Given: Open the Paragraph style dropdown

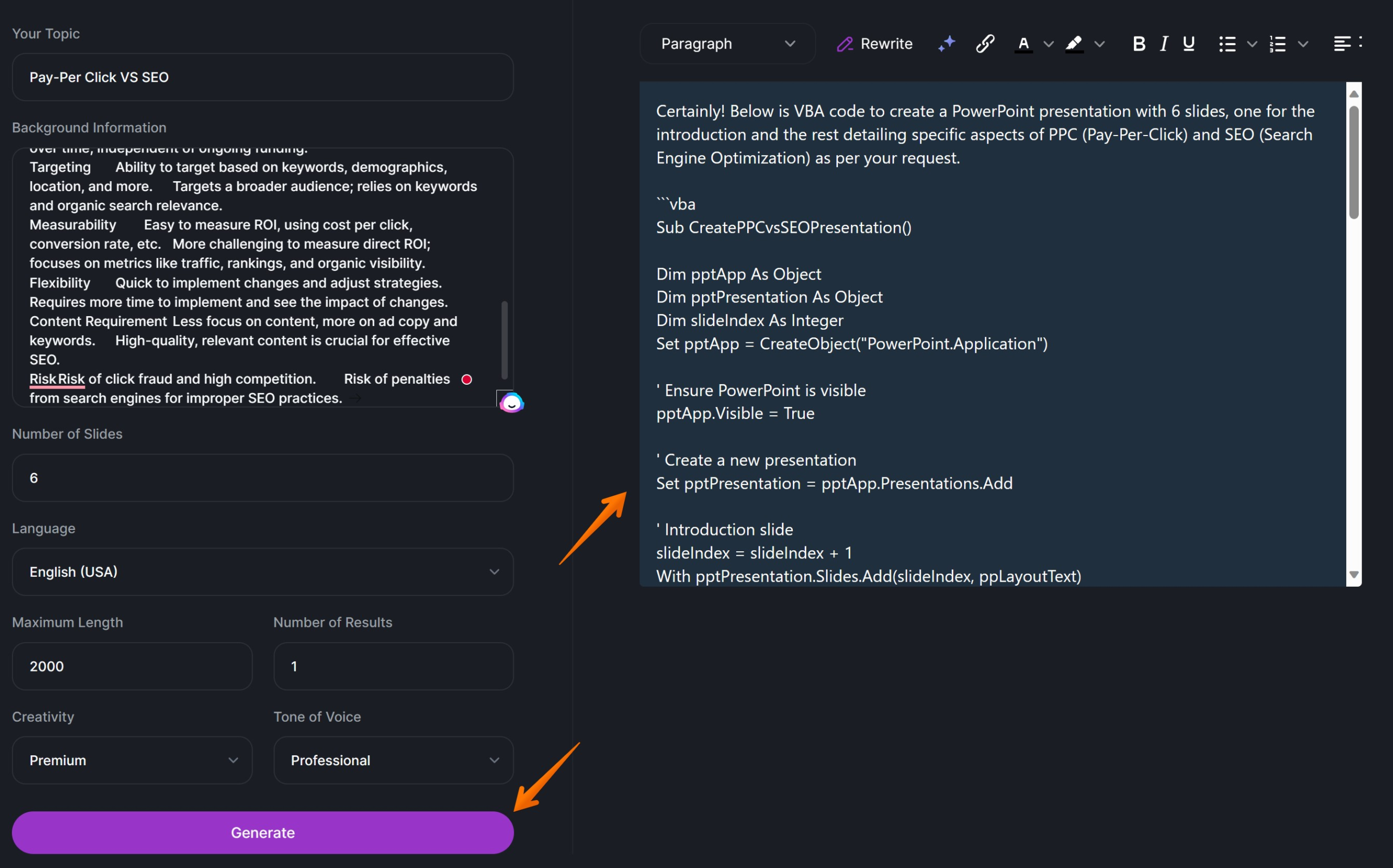Looking at the screenshot, I should [x=727, y=44].
